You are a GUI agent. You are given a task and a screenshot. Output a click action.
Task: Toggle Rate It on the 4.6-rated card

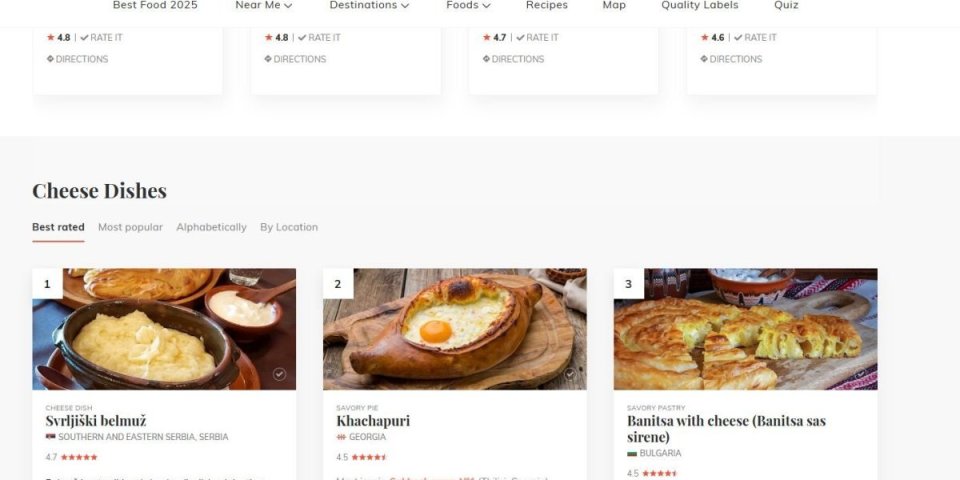[755, 38]
